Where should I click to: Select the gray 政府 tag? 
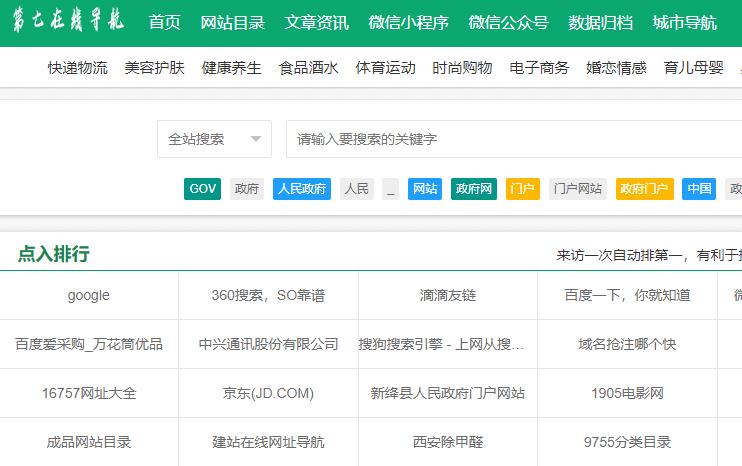tap(247, 189)
